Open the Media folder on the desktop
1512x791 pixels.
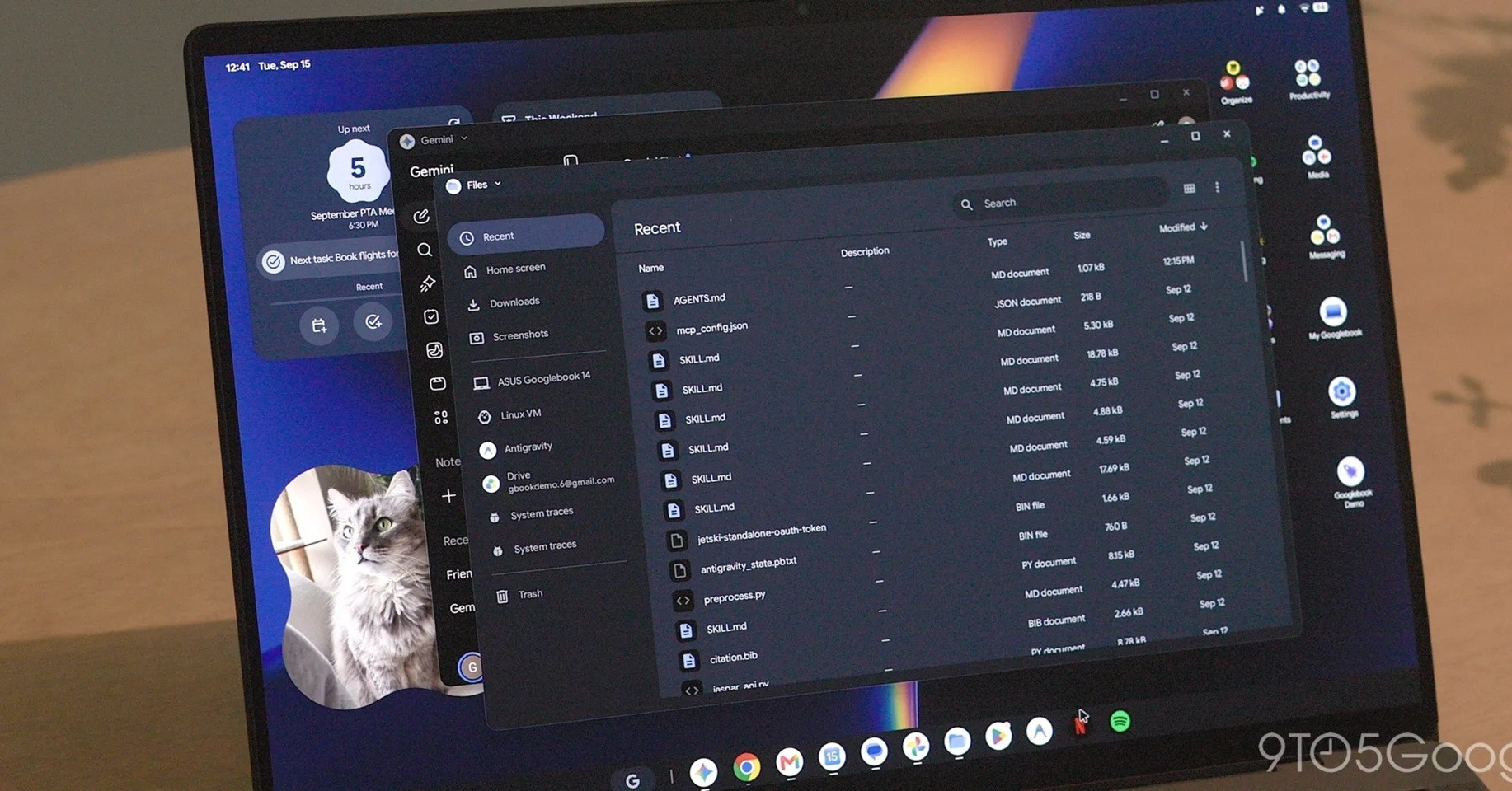click(1316, 157)
